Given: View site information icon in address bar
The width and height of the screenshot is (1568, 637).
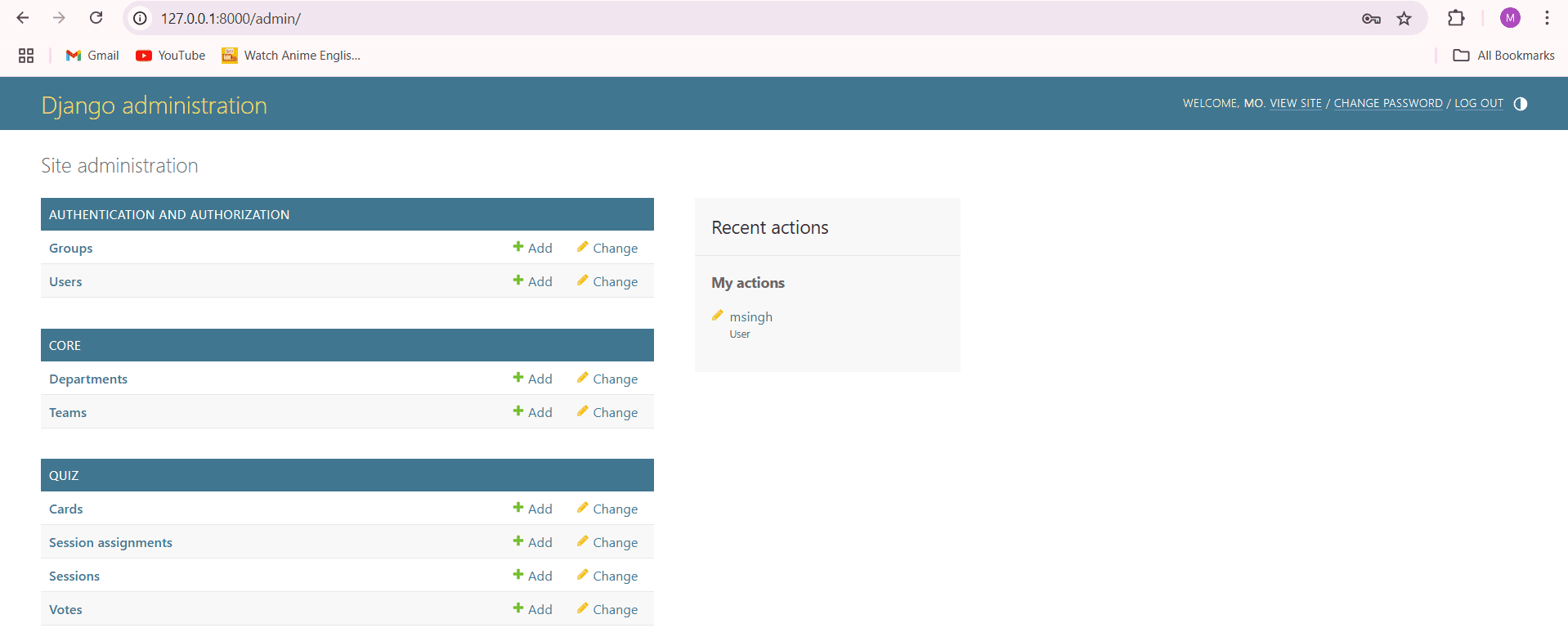Looking at the screenshot, I should [x=140, y=18].
